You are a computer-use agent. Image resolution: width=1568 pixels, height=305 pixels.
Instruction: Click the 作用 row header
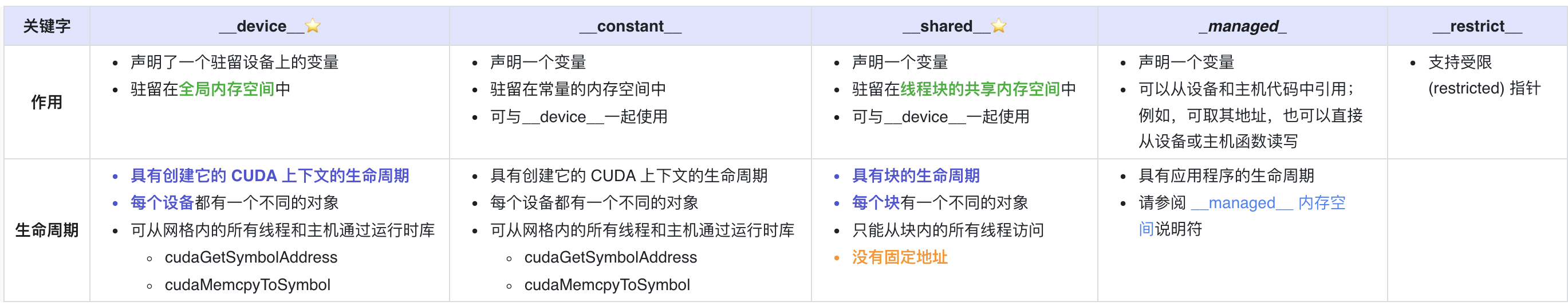(47, 102)
